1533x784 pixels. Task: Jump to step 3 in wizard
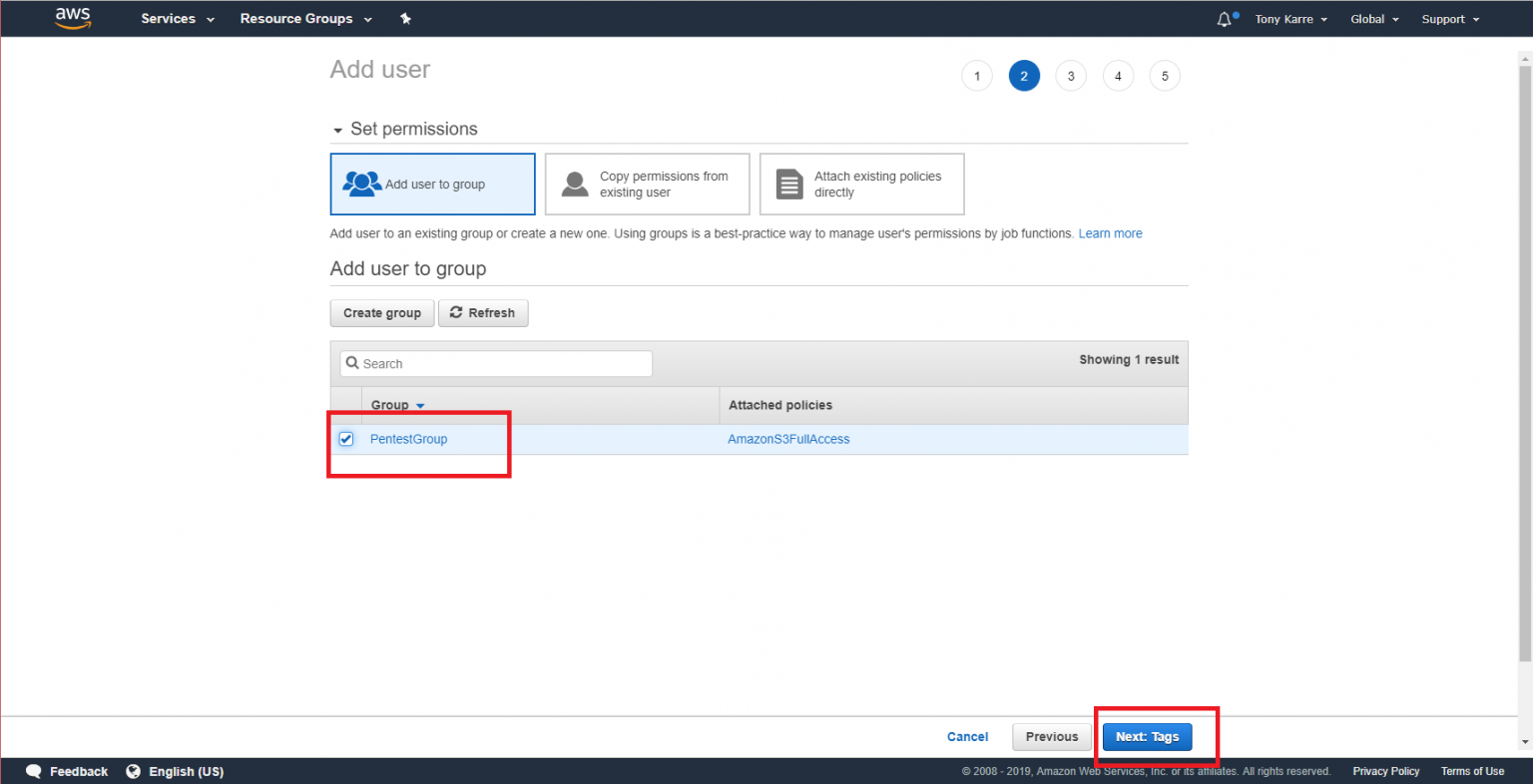[1071, 76]
